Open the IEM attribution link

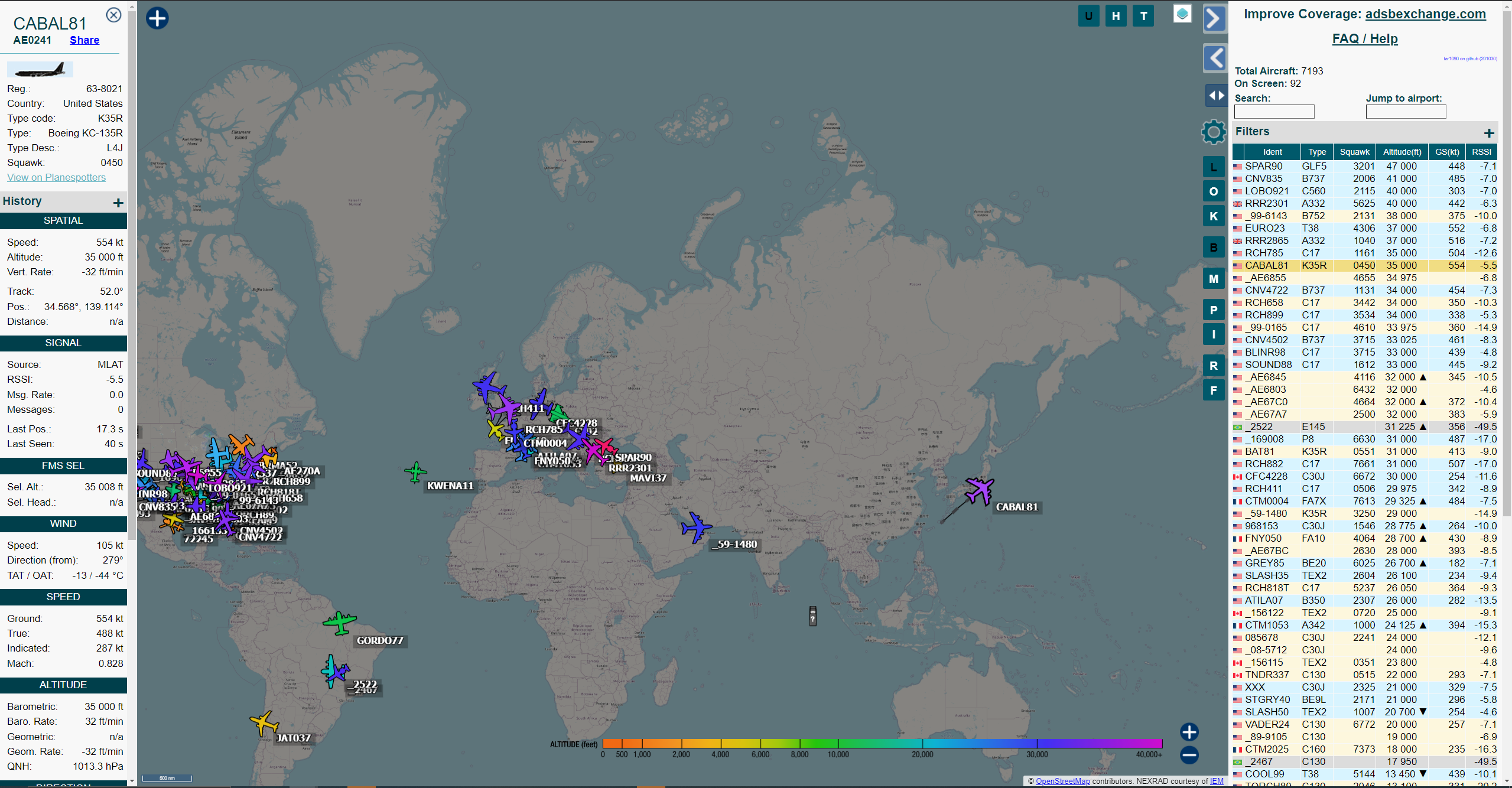pyautogui.click(x=1216, y=781)
